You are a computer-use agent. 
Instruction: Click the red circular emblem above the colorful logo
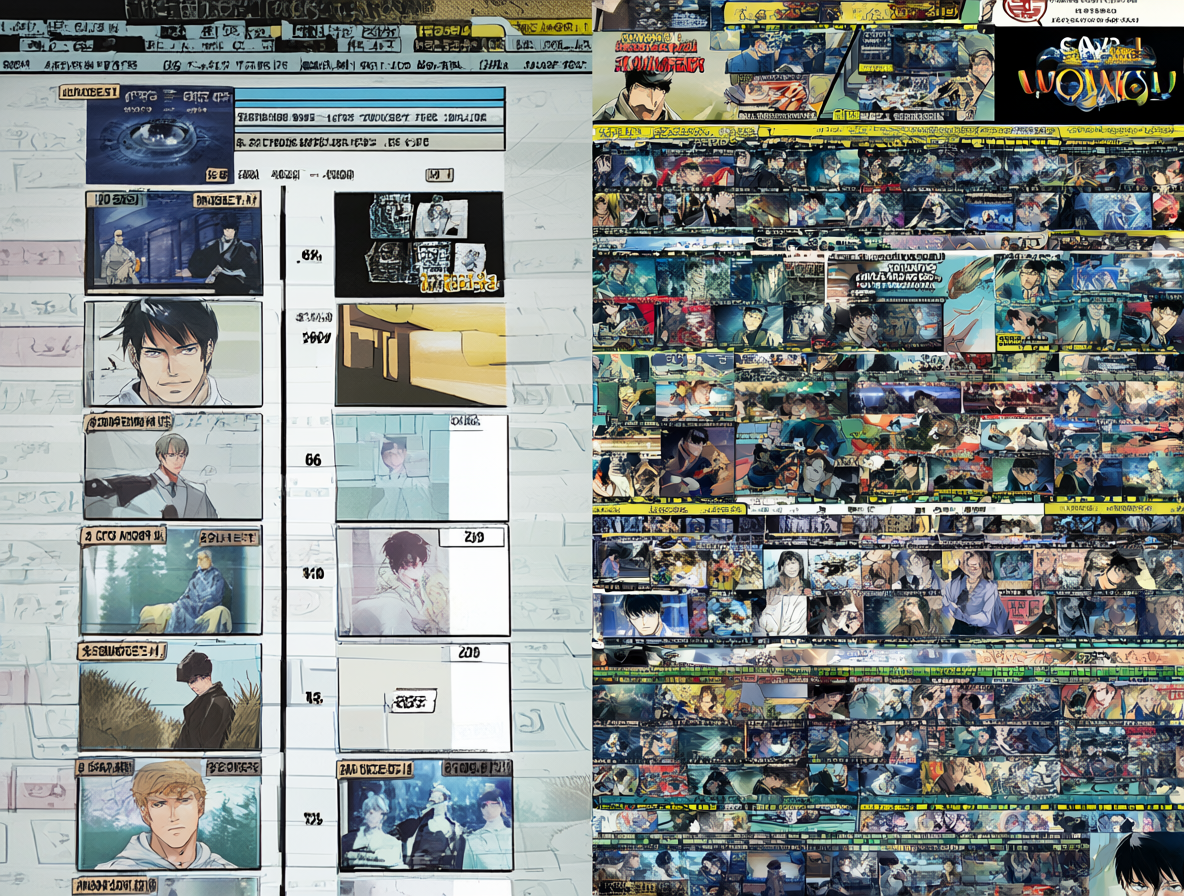1024,10
